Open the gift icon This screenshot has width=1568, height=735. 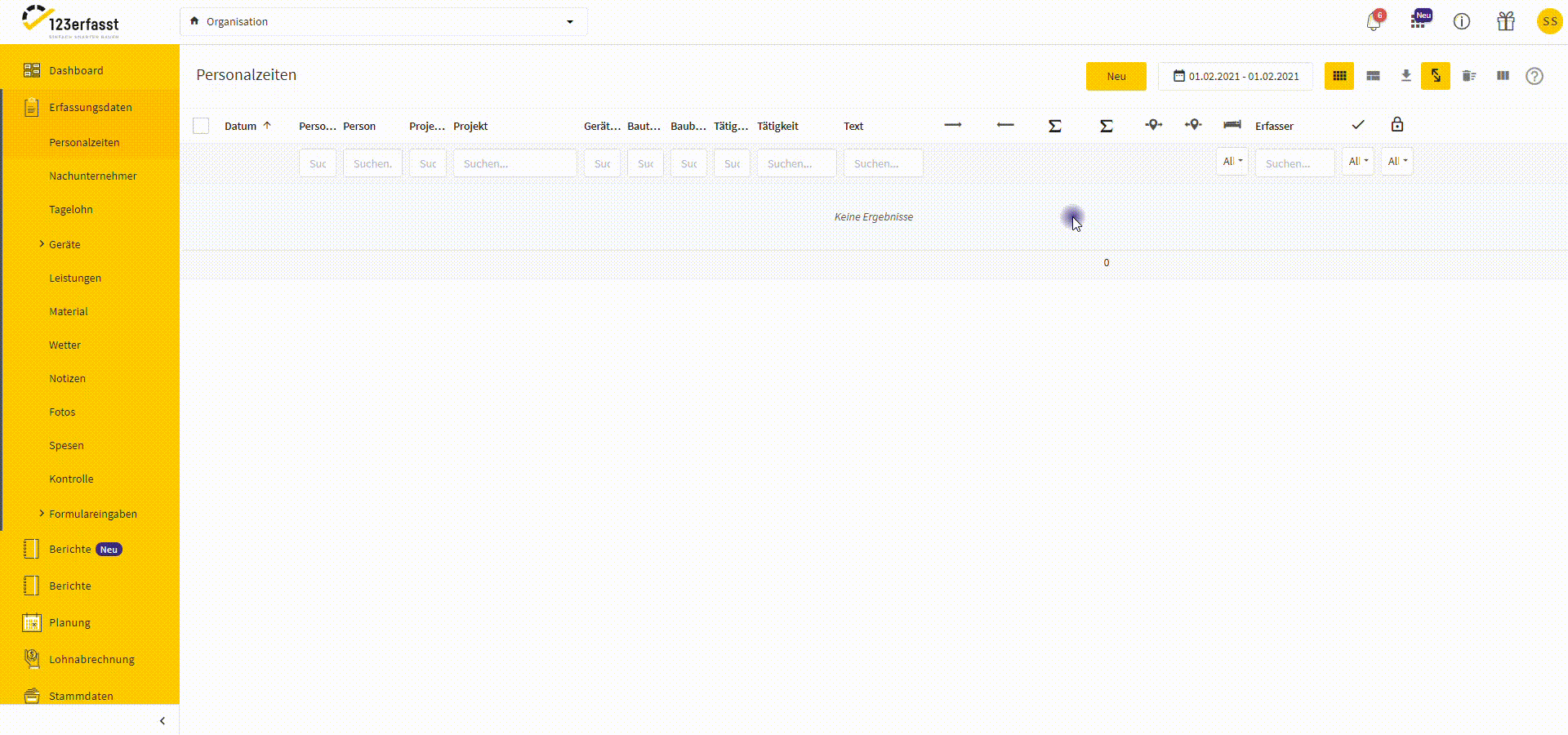1506,21
